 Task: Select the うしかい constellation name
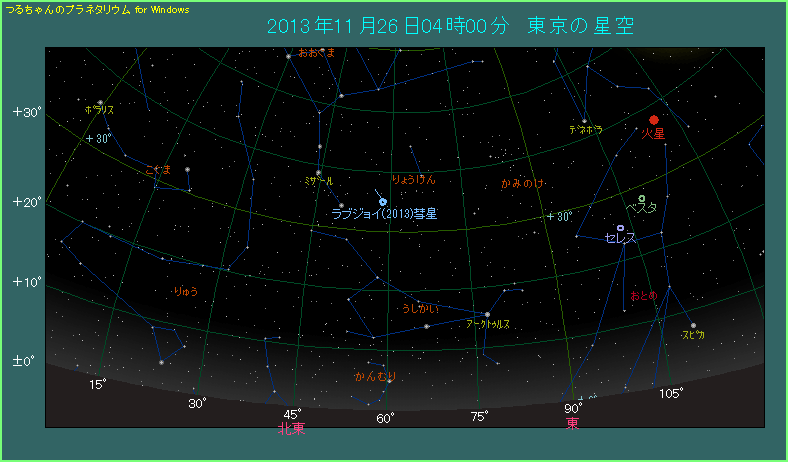[x=421, y=309]
